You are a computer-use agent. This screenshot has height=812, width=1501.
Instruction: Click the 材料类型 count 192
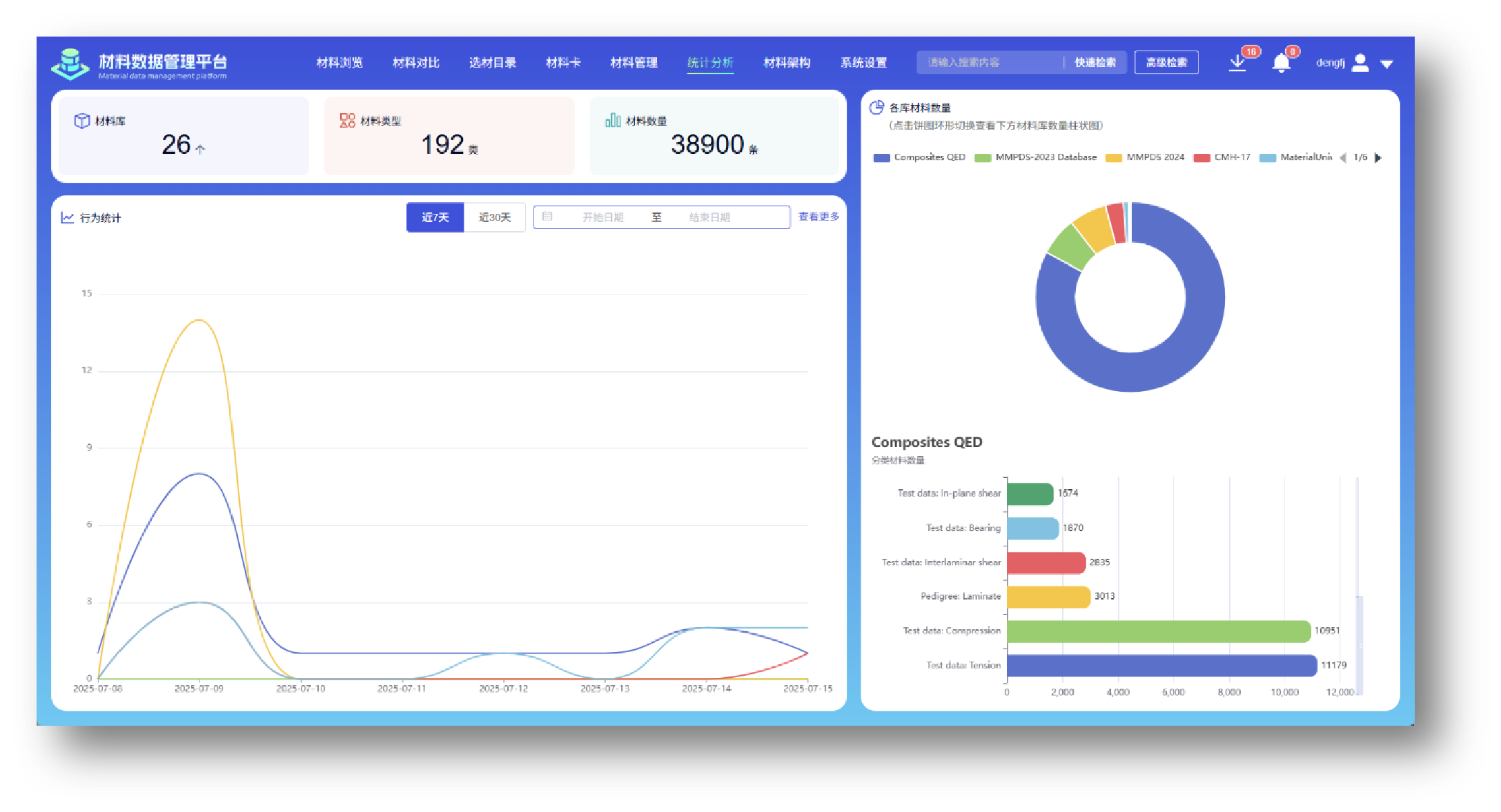(442, 145)
